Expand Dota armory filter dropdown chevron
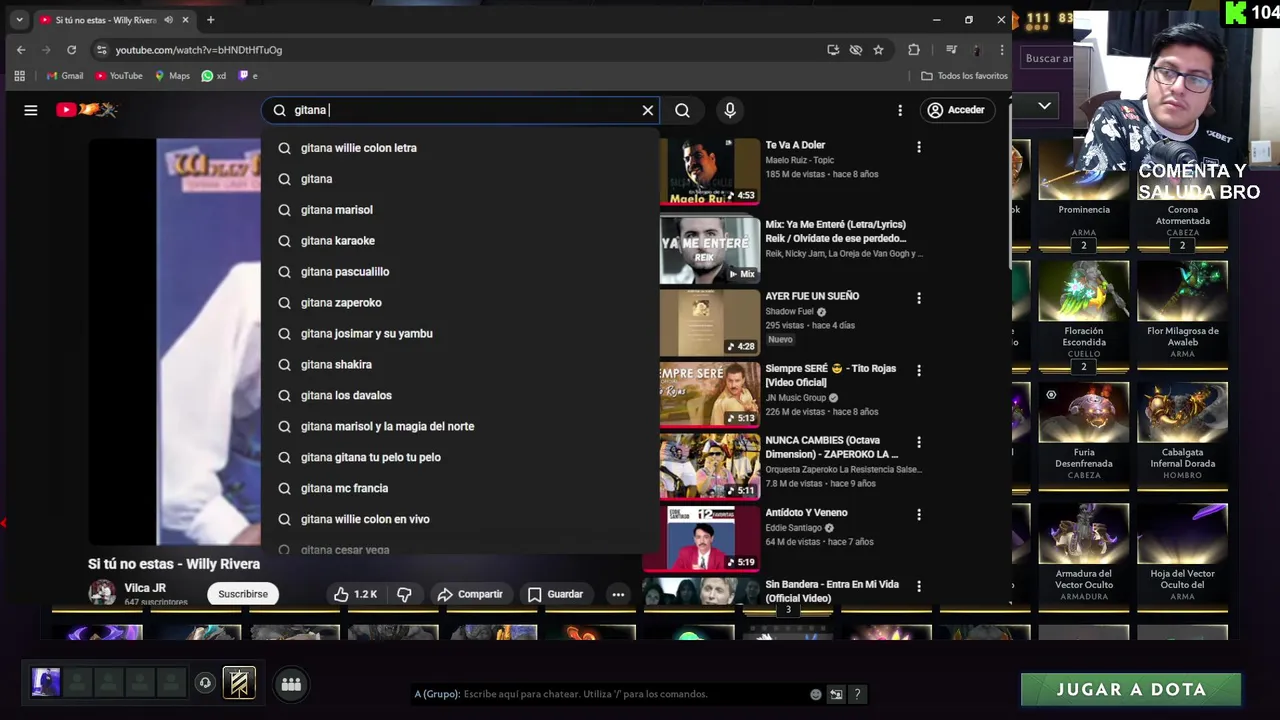 point(1044,106)
